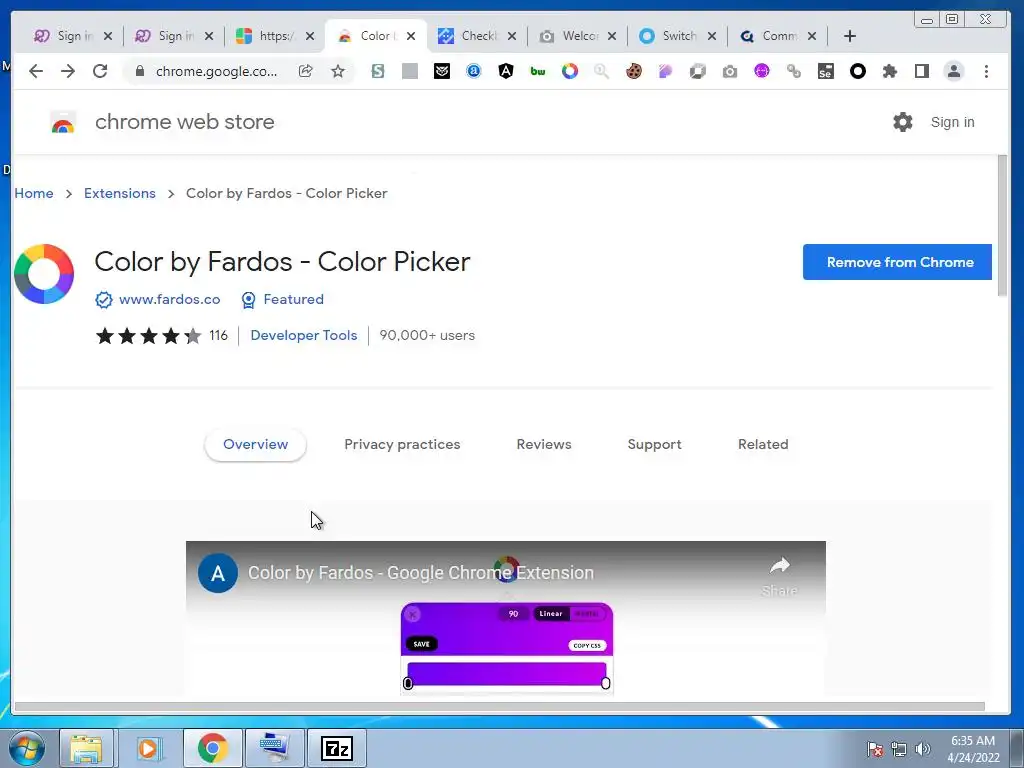Open 7-Zip from the taskbar

pyautogui.click(x=337, y=748)
